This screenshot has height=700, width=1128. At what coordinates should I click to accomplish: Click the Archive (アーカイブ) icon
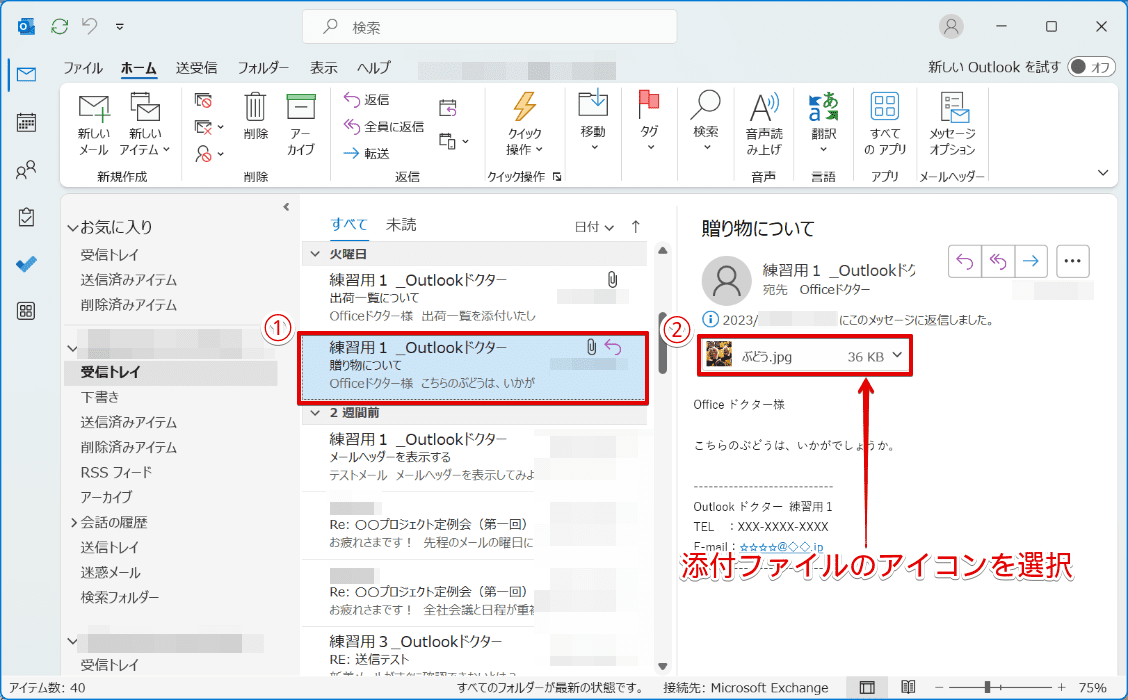(301, 108)
